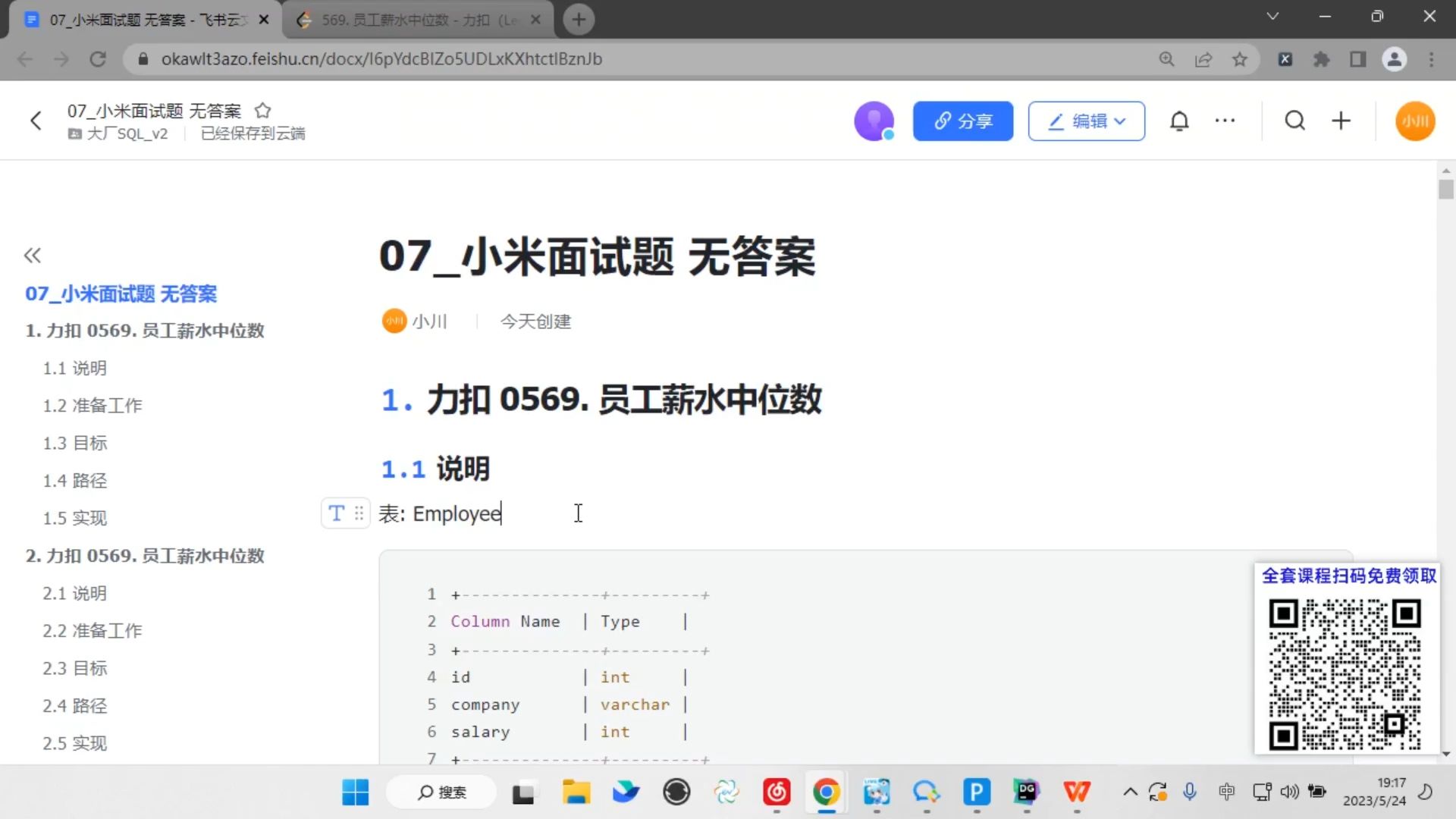This screenshot has height=819, width=1456.
Task: Open the Windows Start menu
Action: point(355,792)
